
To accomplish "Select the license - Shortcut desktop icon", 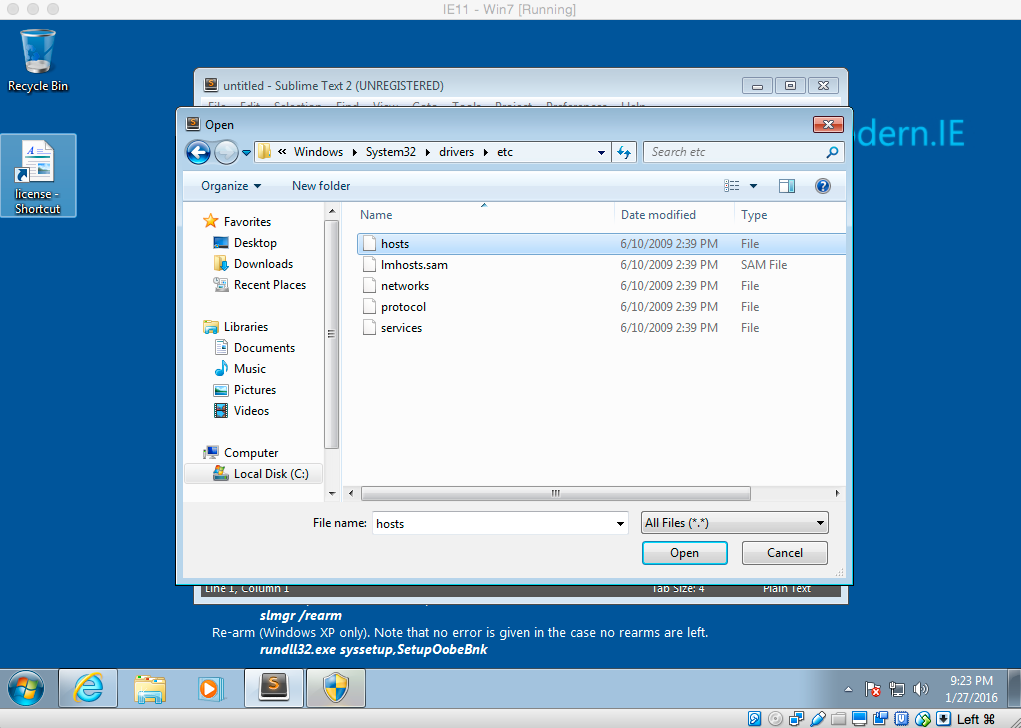I will (38, 176).
